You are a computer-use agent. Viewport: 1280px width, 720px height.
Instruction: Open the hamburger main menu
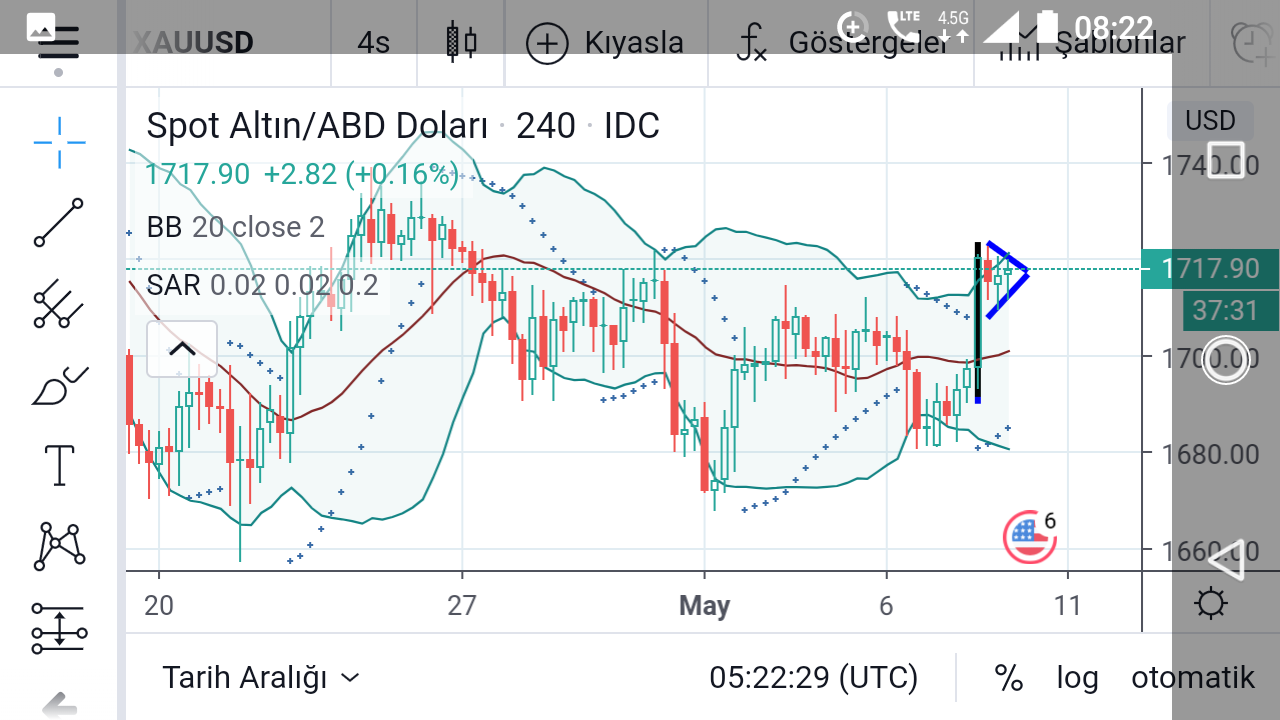pos(58,44)
